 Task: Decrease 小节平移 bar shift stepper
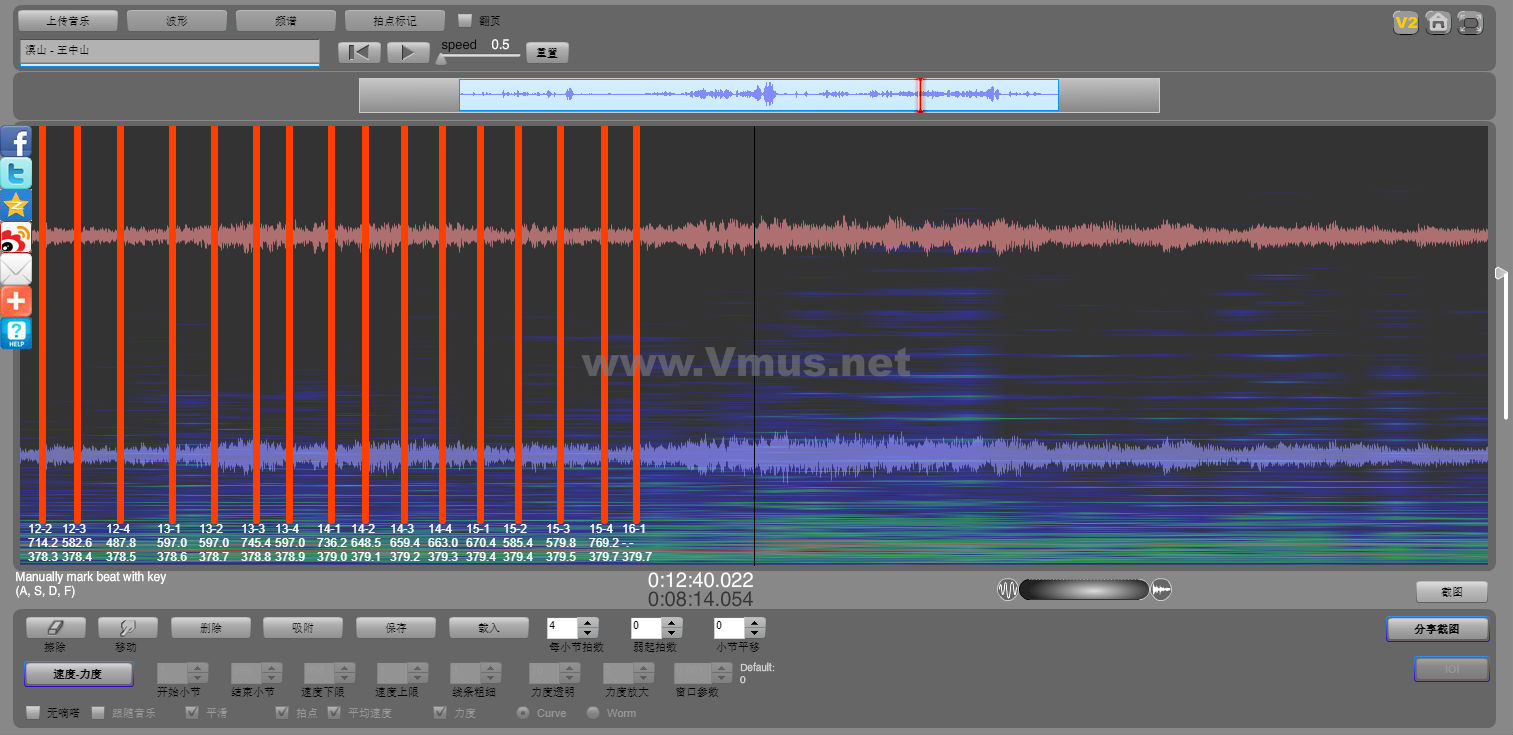tap(756, 633)
